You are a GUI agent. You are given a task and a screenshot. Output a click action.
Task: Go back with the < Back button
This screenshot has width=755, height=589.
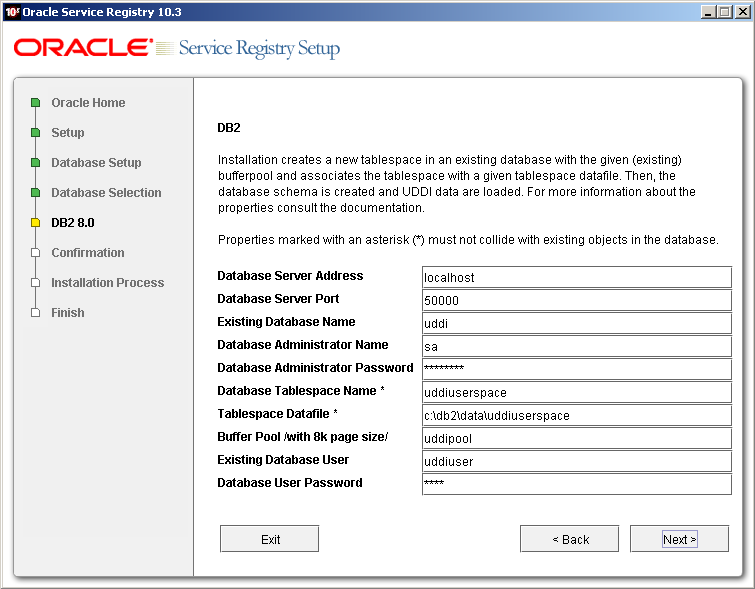coord(570,539)
